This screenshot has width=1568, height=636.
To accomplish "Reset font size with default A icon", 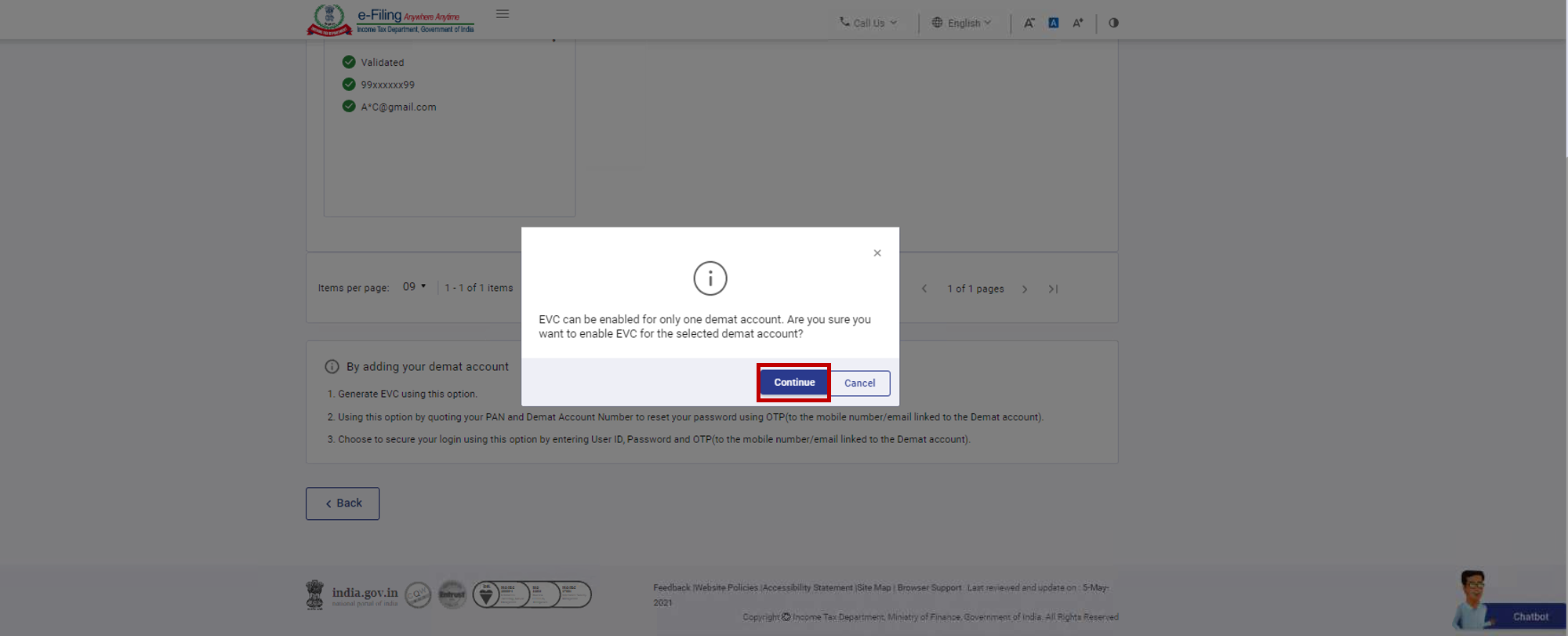I will pyautogui.click(x=1054, y=23).
